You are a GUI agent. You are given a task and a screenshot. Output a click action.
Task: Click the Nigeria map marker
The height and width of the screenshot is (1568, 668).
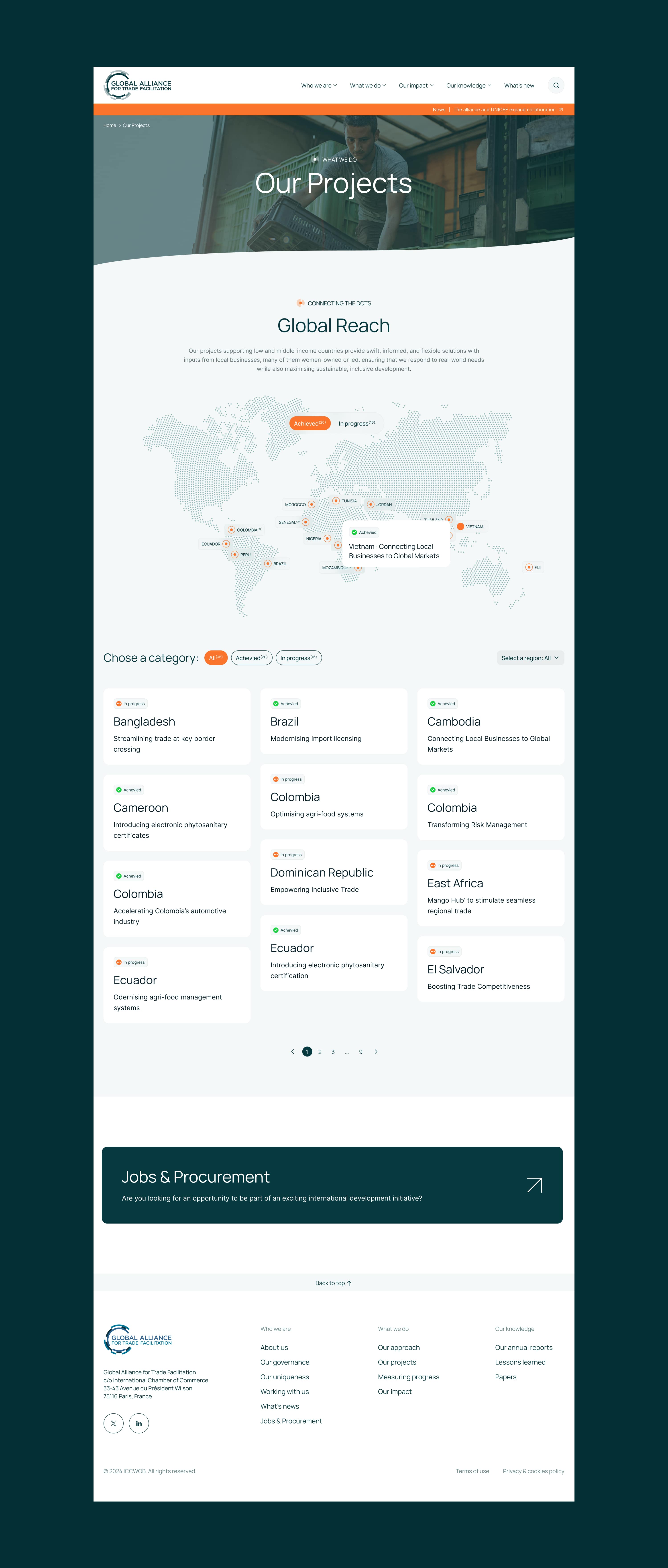(x=327, y=539)
